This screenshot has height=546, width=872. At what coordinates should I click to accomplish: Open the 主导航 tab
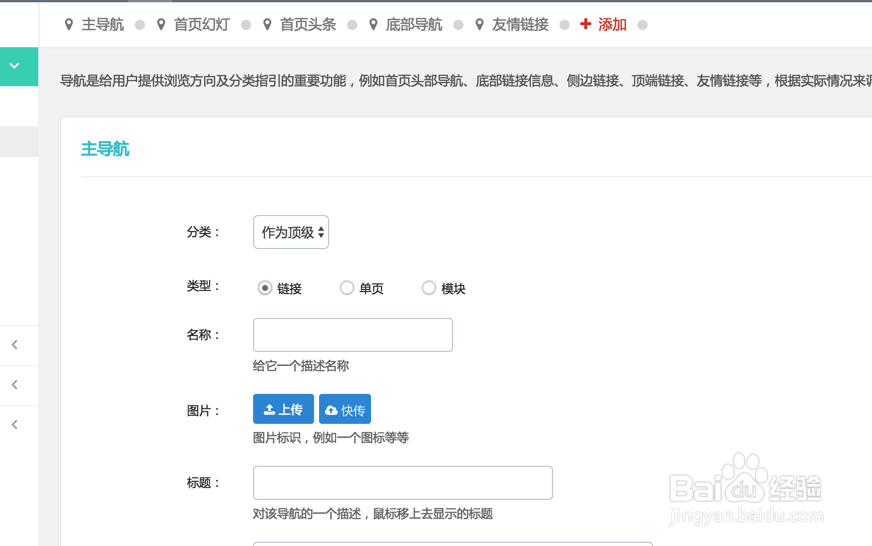(x=102, y=24)
